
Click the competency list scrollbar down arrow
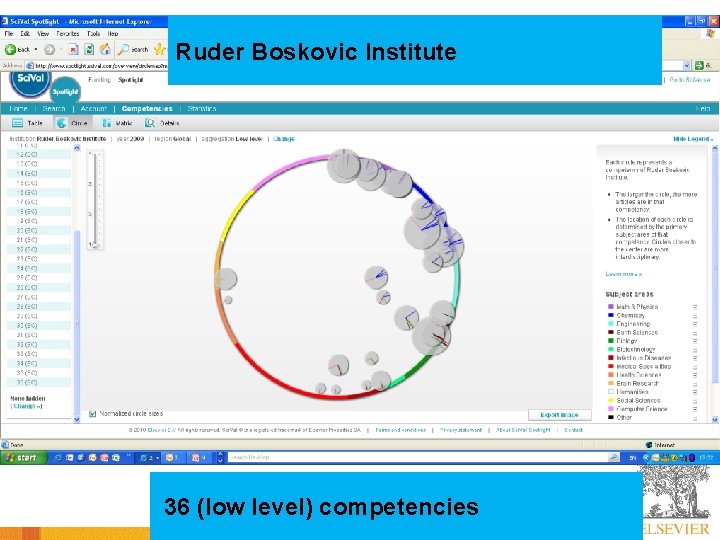77,419
